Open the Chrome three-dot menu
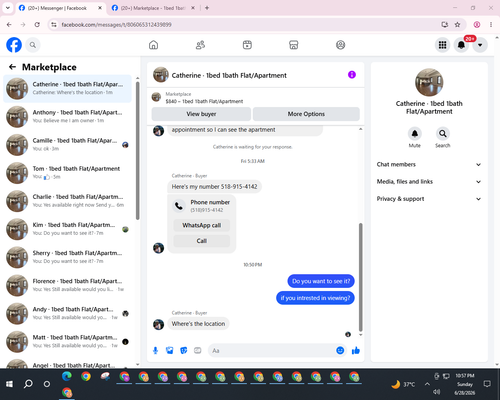 point(491,24)
